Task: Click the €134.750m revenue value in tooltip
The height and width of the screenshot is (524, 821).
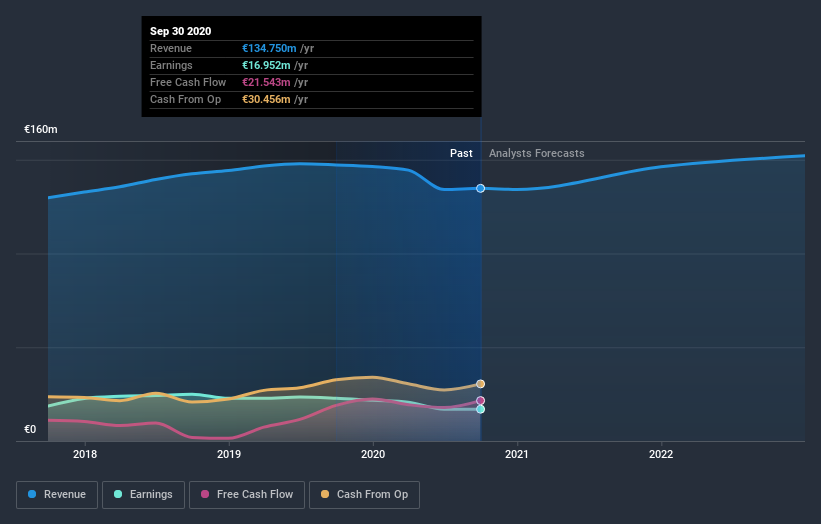Action: (269, 48)
